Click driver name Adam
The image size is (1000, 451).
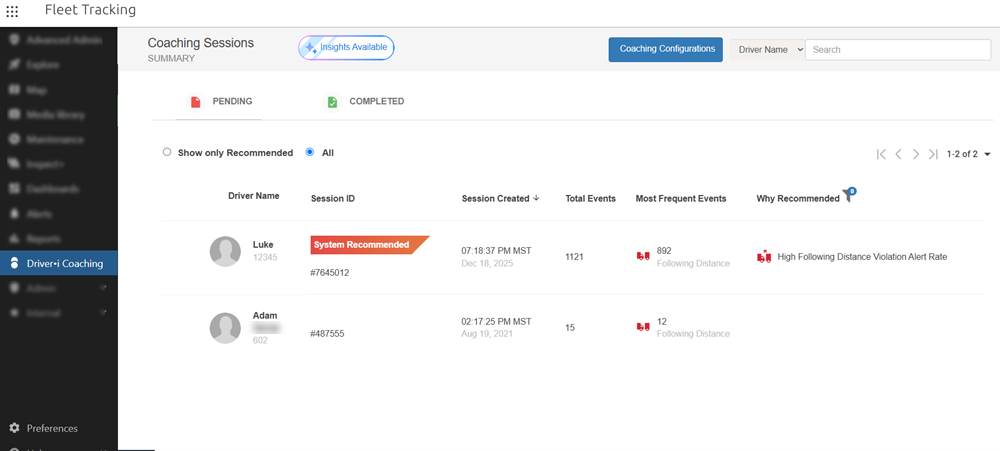click(x=265, y=315)
